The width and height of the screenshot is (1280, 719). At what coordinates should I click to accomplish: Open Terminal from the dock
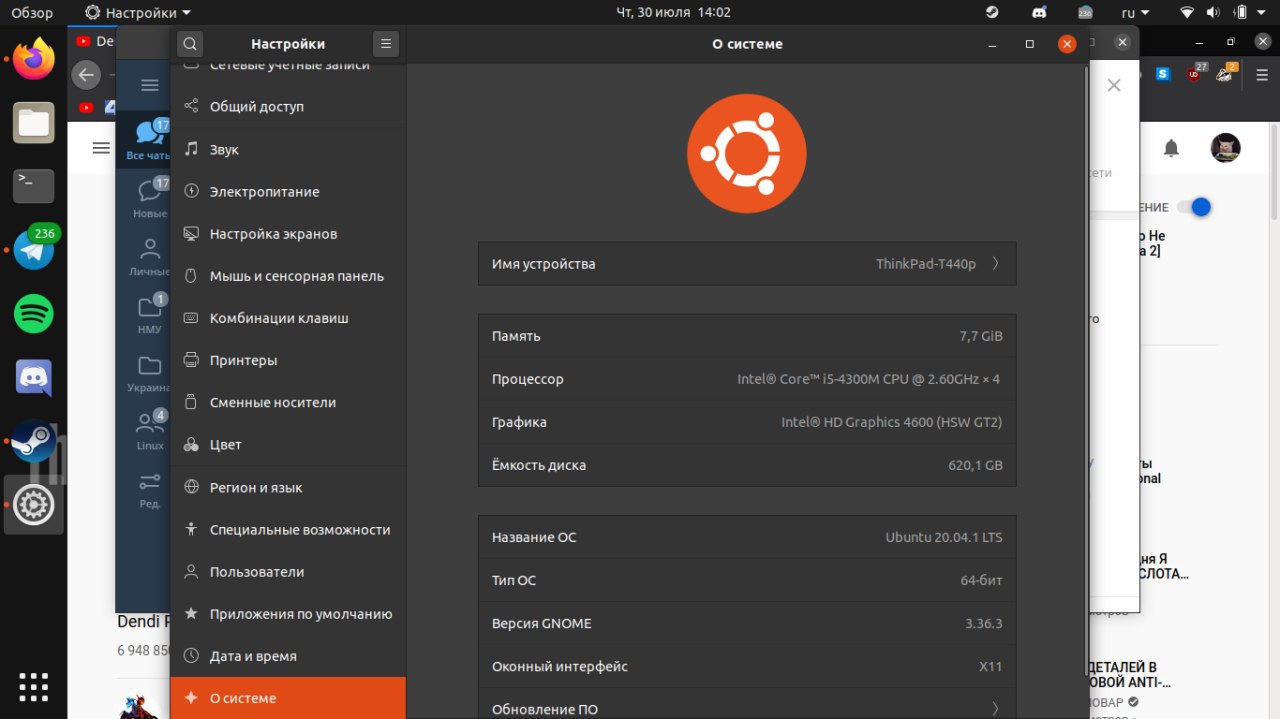(x=34, y=186)
